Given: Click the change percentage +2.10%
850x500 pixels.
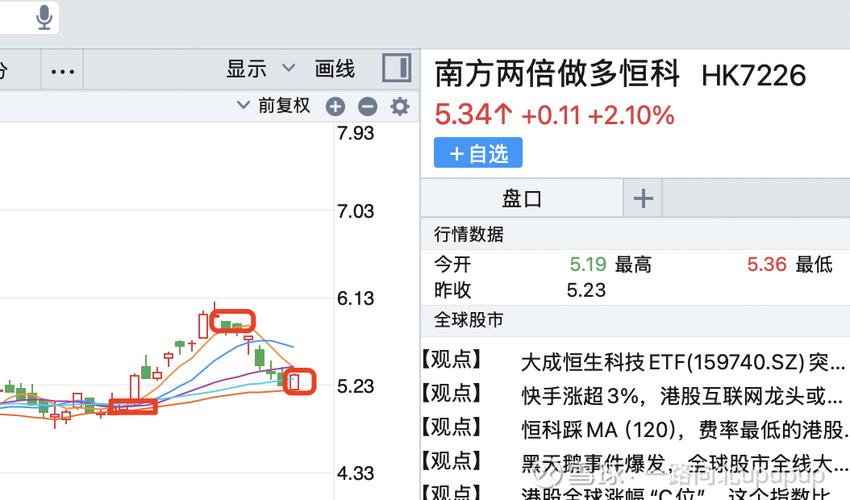Looking at the screenshot, I should (631, 116).
